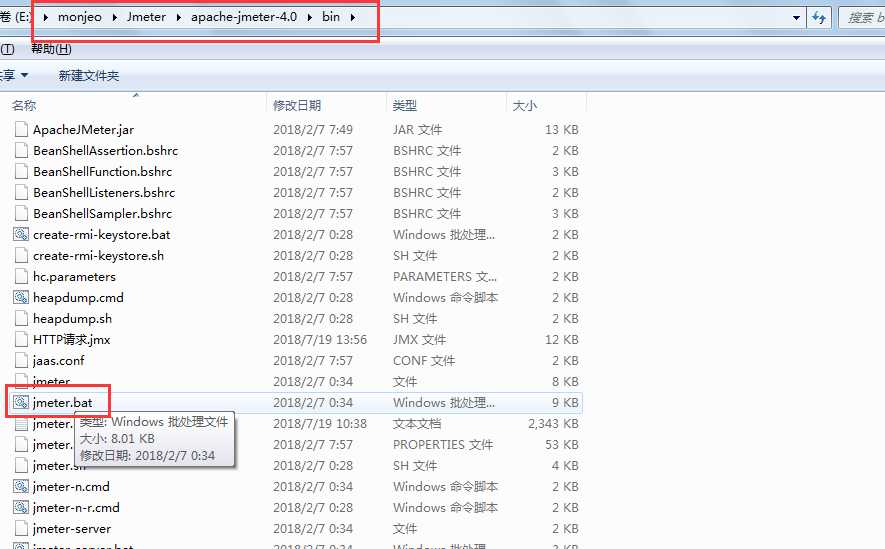The image size is (885, 549).
Task: Click the PROPERTIES 文件 type cell
Action: pyautogui.click(x=443, y=445)
